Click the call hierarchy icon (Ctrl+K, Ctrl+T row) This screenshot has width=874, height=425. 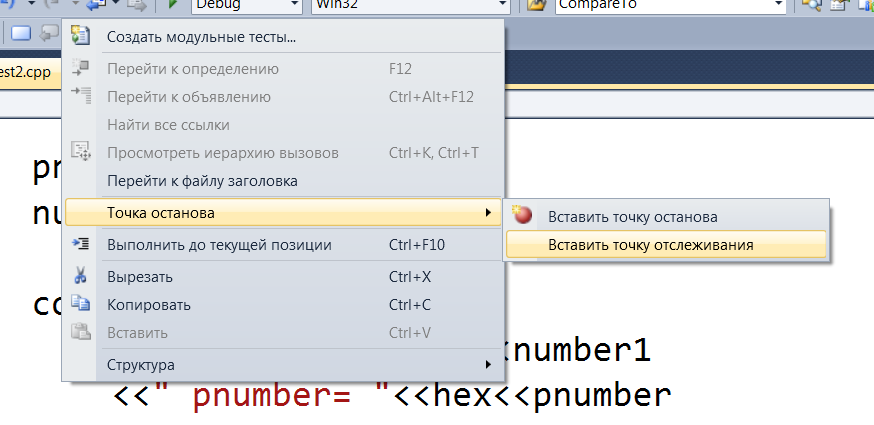point(80,152)
